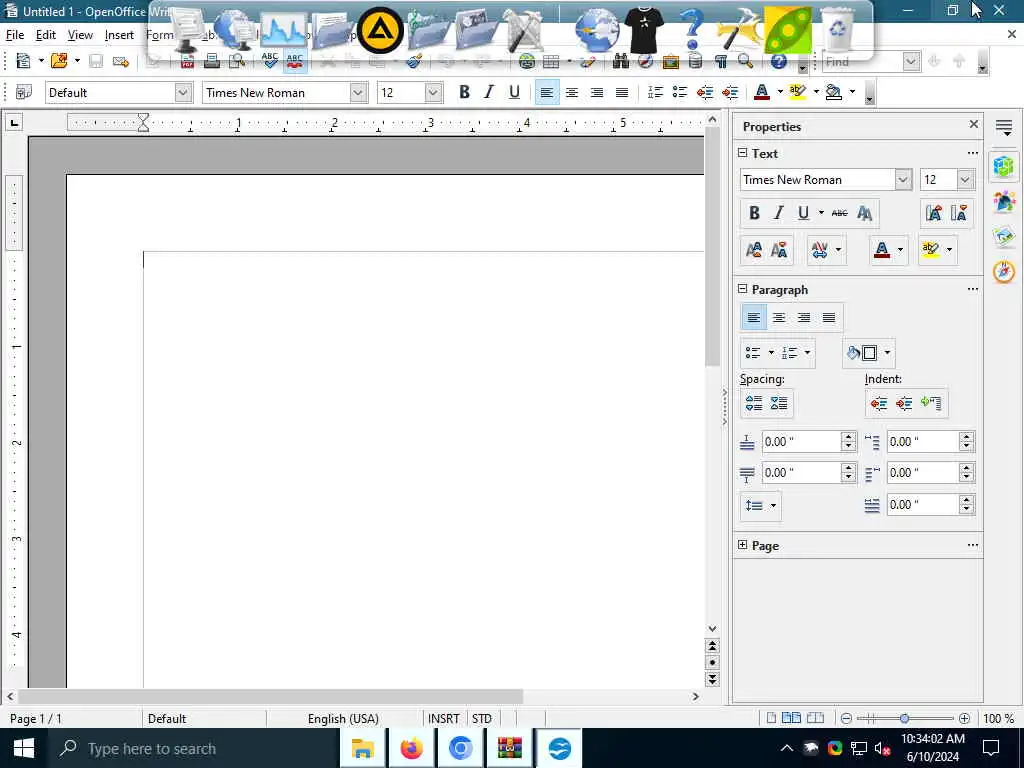Apply the sidebar Font Color red A button

pyautogui.click(x=882, y=249)
